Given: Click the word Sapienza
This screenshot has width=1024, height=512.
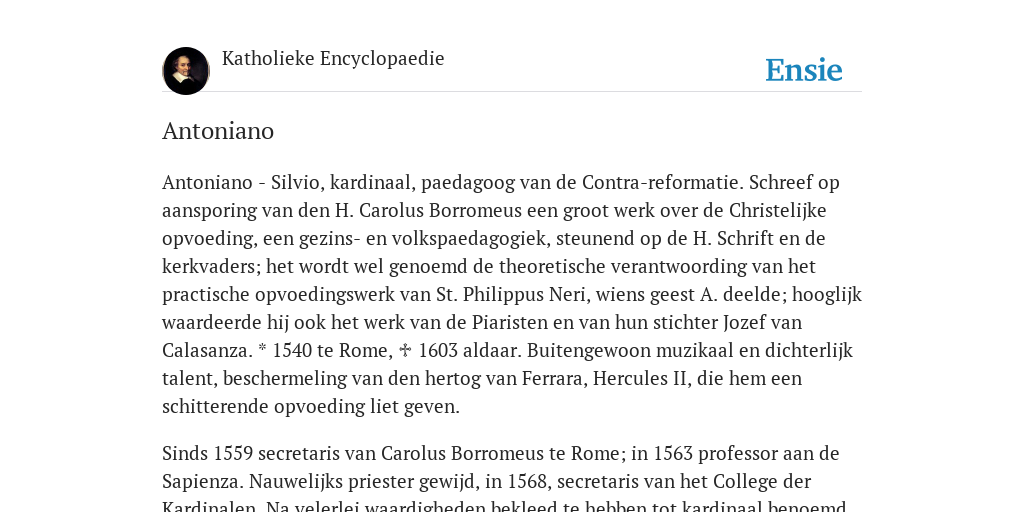Looking at the screenshot, I should pyautogui.click(x=202, y=482).
